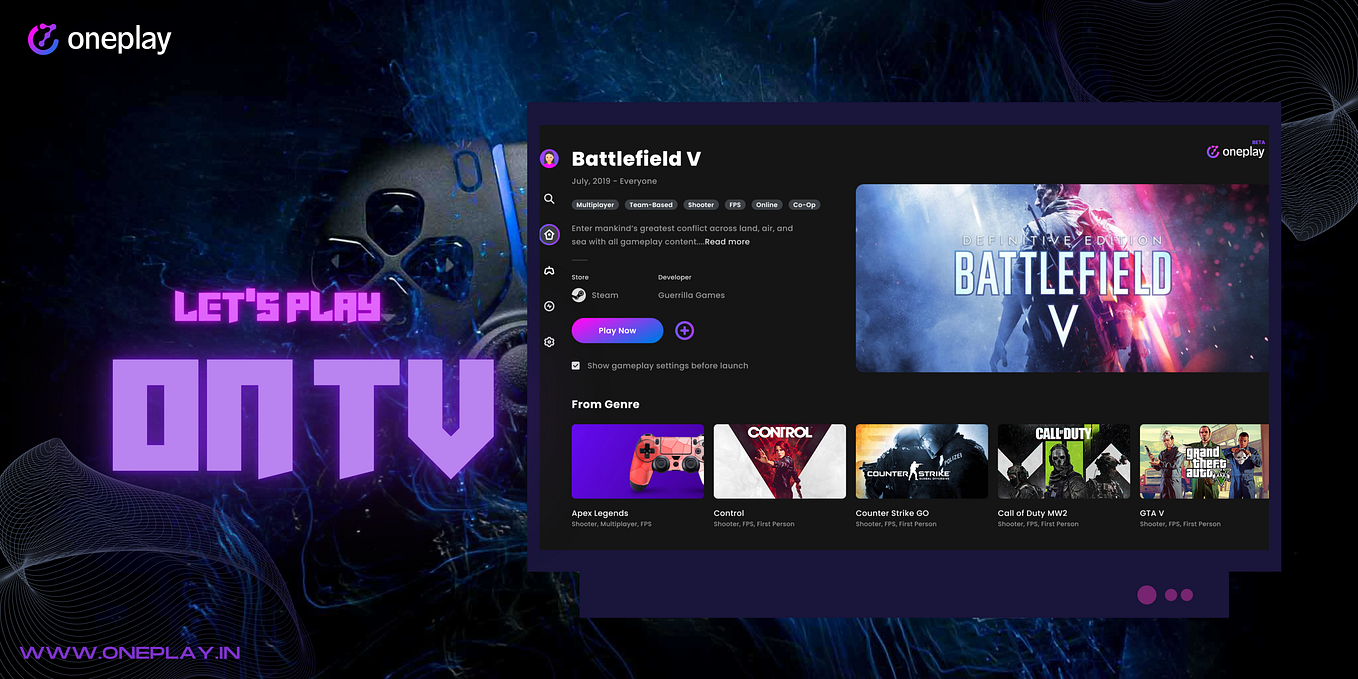Click the oneplay BETA logo top right
Screen dimensions: 1358x679
tap(1236, 150)
